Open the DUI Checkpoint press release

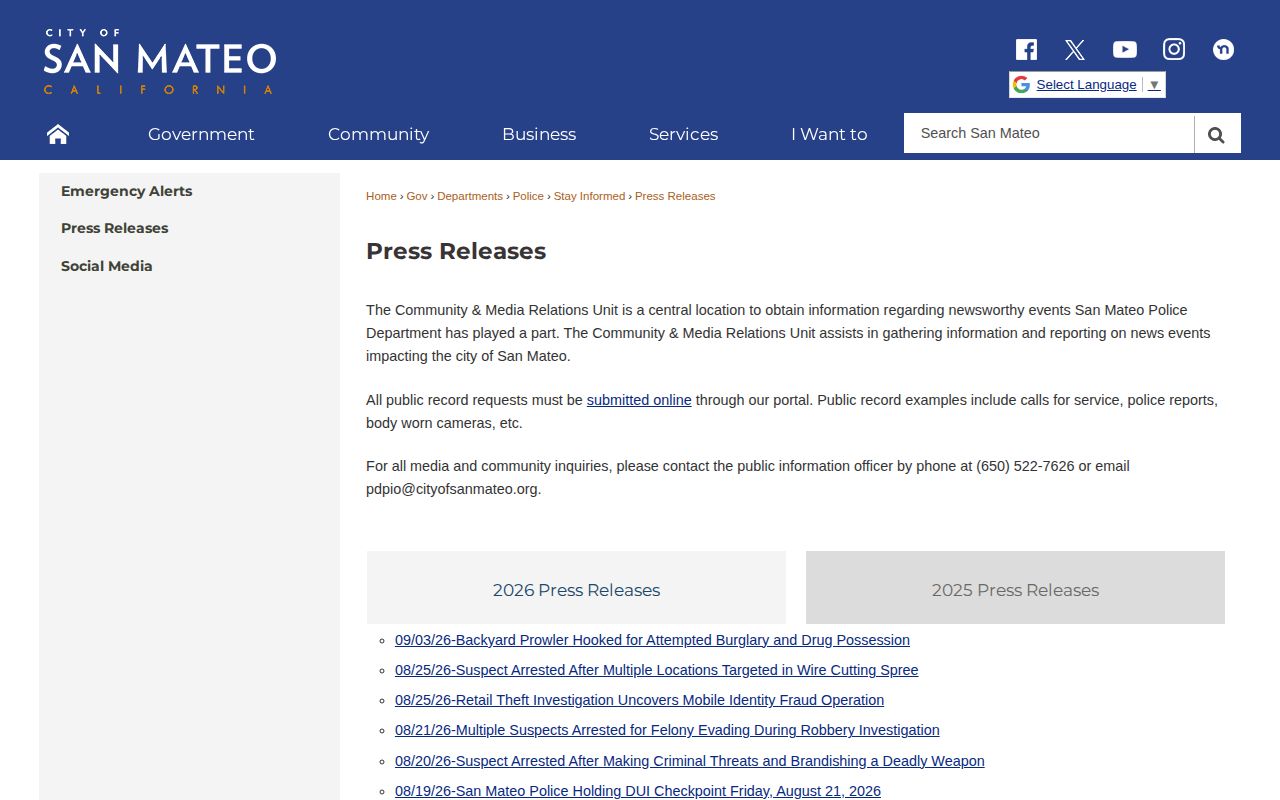click(638, 791)
